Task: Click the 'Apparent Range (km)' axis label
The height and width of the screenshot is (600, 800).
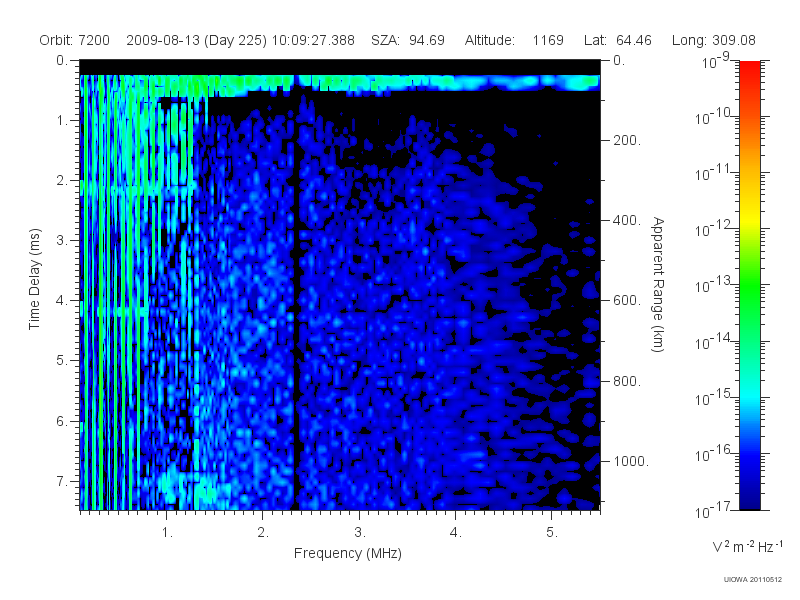Action: (658, 285)
